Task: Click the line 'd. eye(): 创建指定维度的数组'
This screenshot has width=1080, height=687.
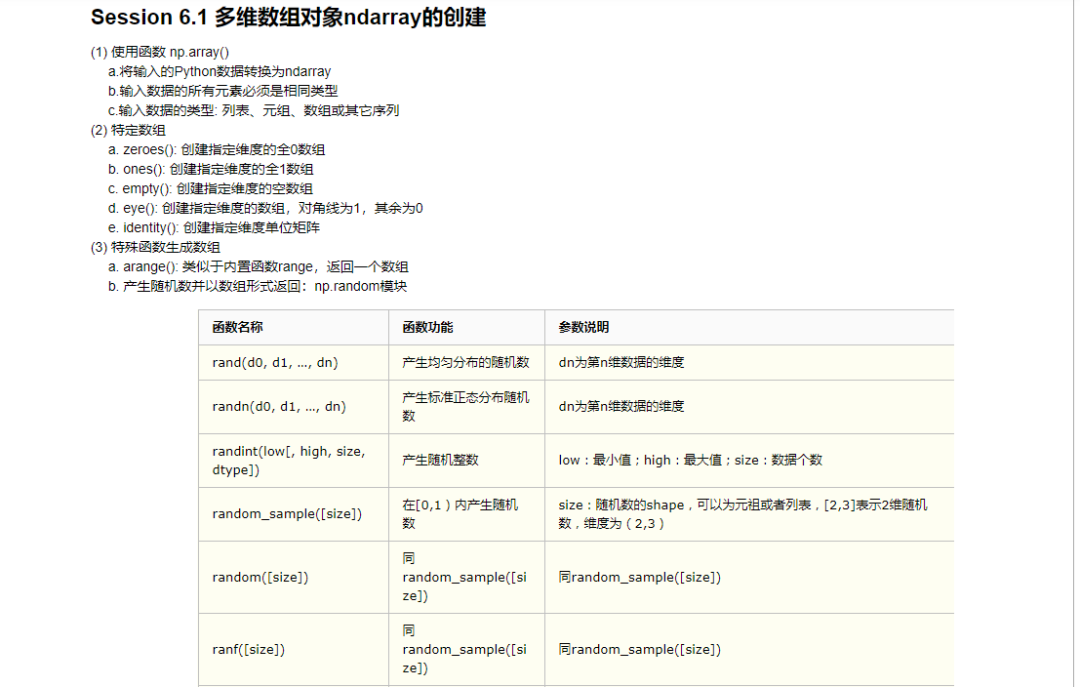Action: tap(265, 207)
